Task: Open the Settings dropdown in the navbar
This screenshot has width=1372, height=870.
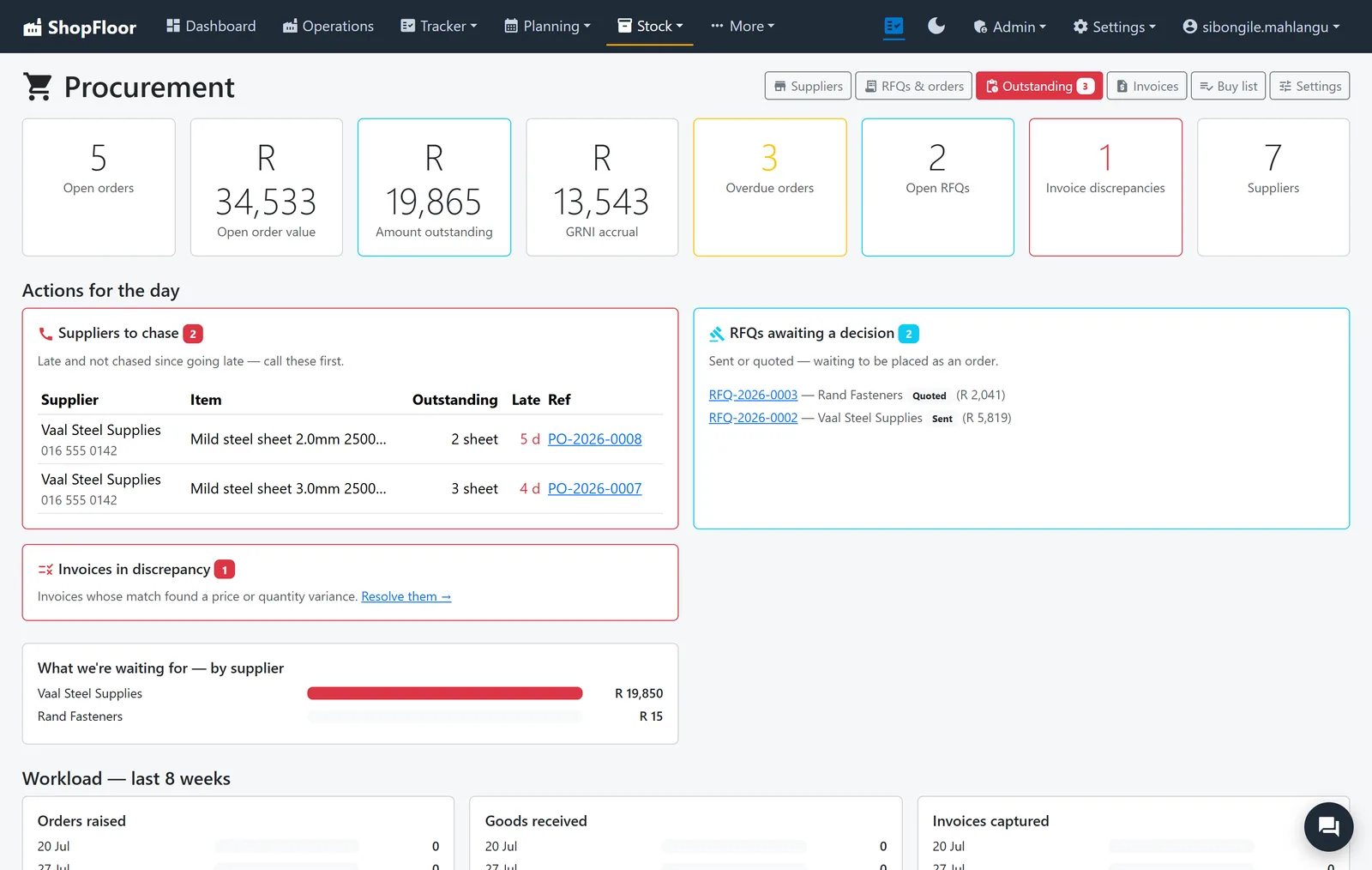Action: point(1115,27)
